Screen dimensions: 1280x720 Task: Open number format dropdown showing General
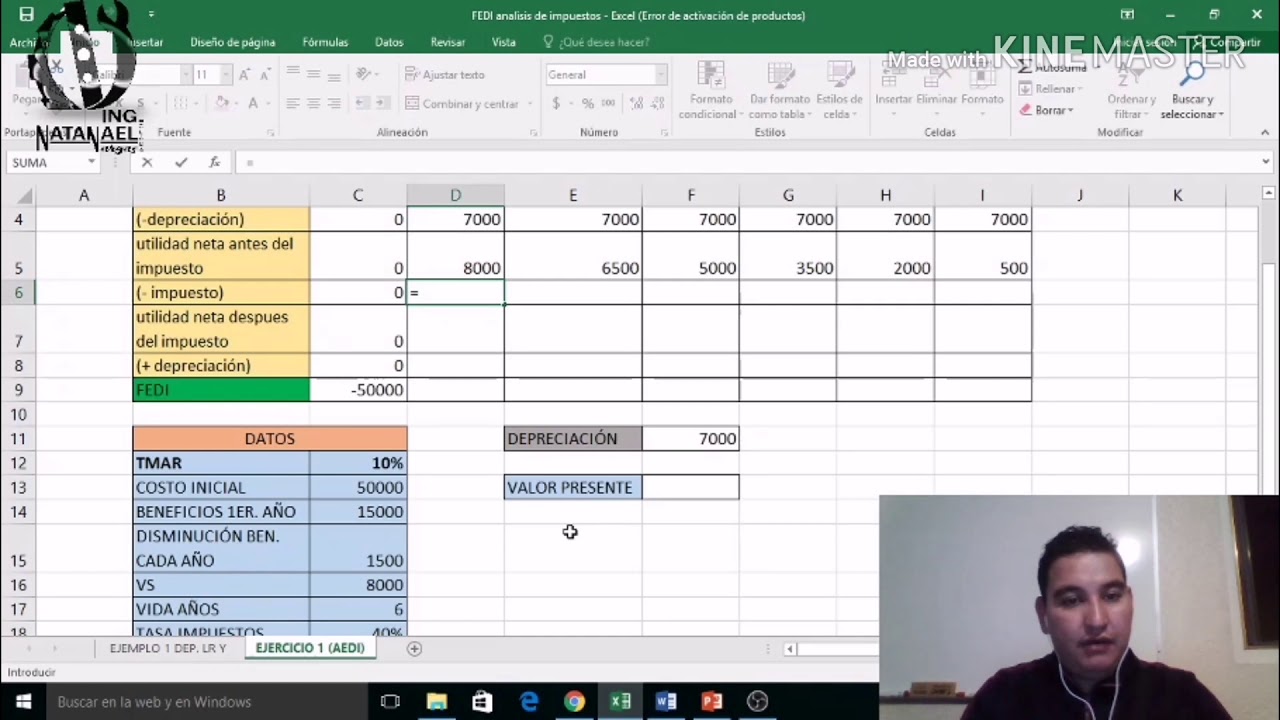tap(660, 75)
